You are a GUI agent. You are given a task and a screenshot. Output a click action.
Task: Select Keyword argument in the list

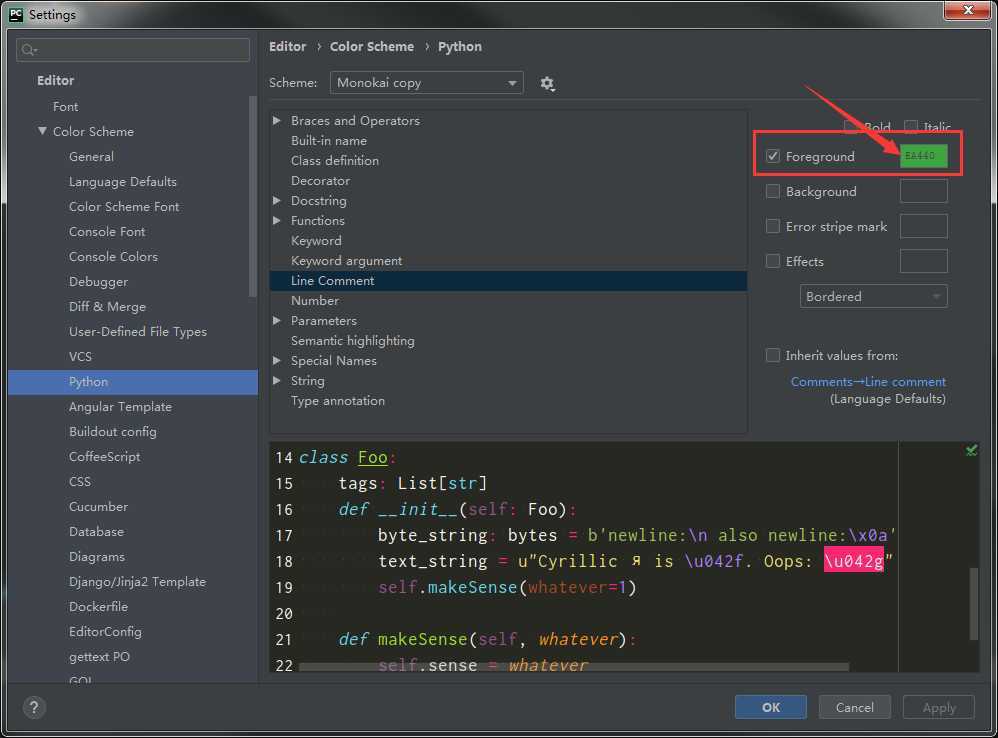coord(346,261)
